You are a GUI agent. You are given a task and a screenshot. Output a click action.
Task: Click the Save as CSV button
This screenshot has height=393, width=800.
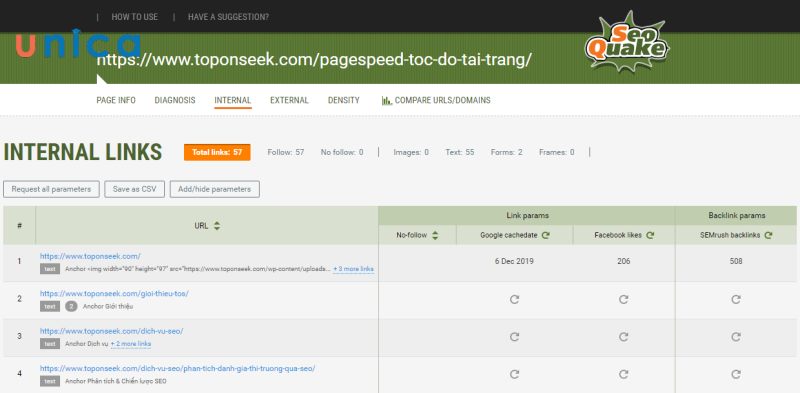(x=135, y=189)
